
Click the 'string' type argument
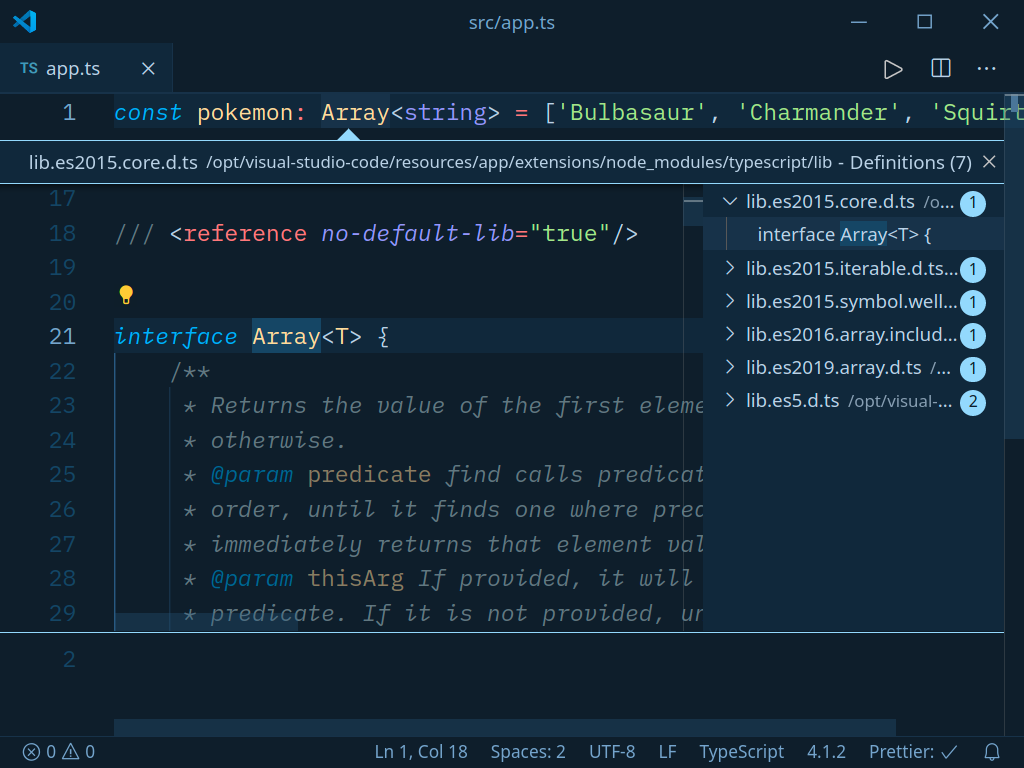445,113
